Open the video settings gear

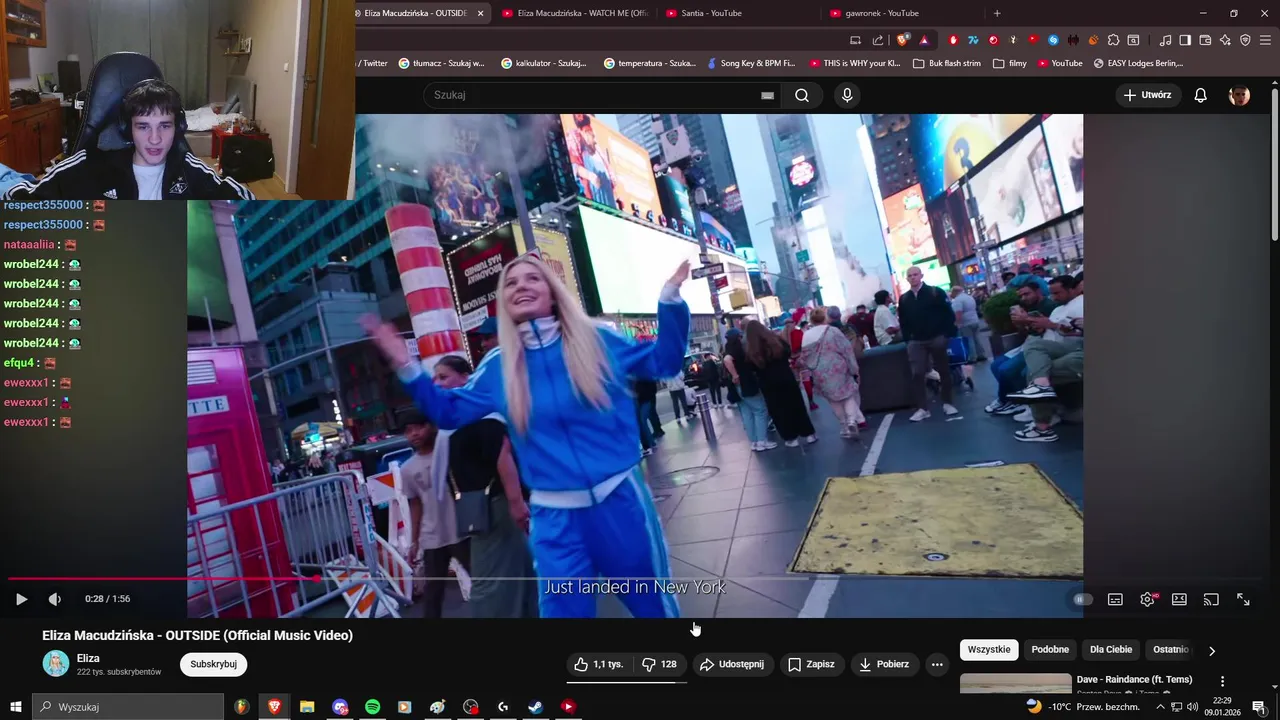(1147, 599)
